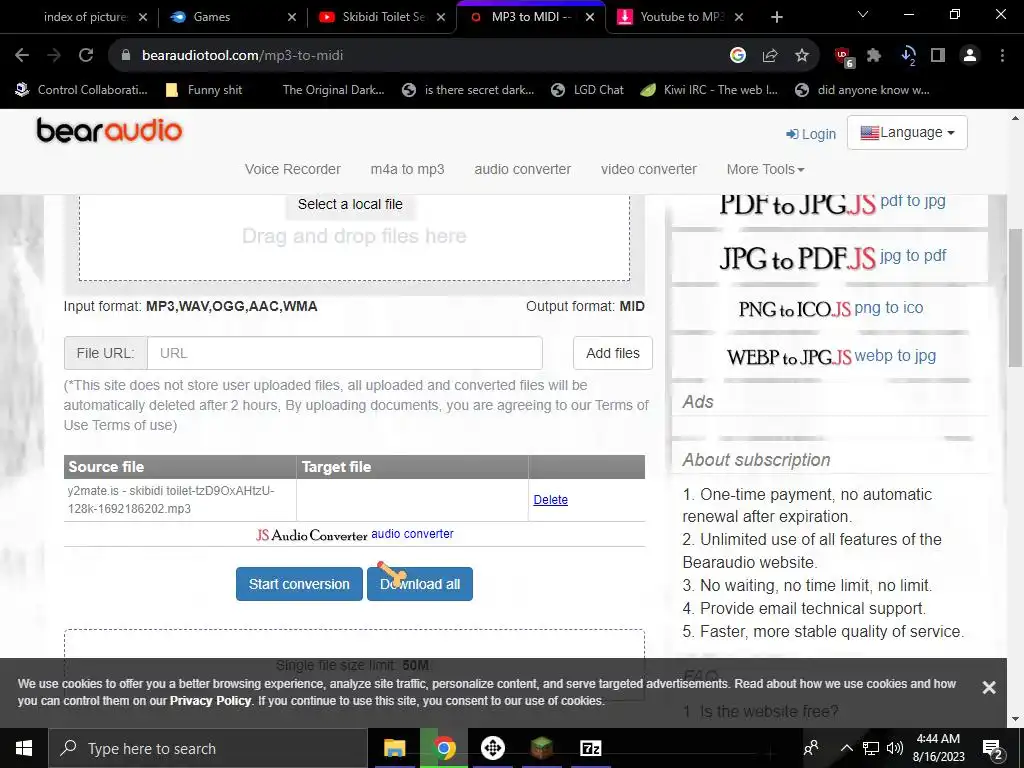Expand the More Tools dropdown
The height and width of the screenshot is (768, 1024).
coord(765,169)
